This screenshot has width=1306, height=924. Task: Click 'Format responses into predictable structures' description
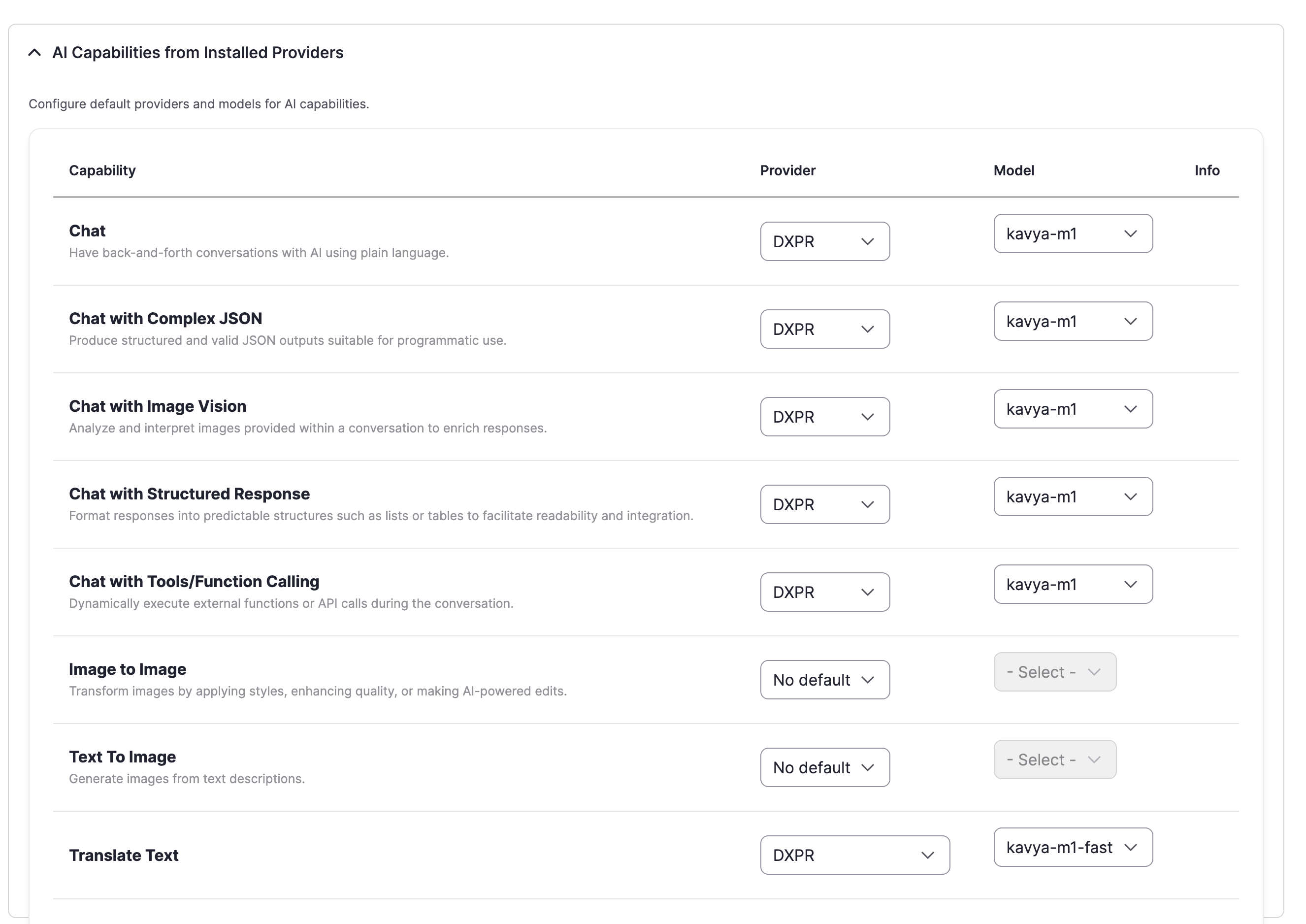(x=381, y=516)
